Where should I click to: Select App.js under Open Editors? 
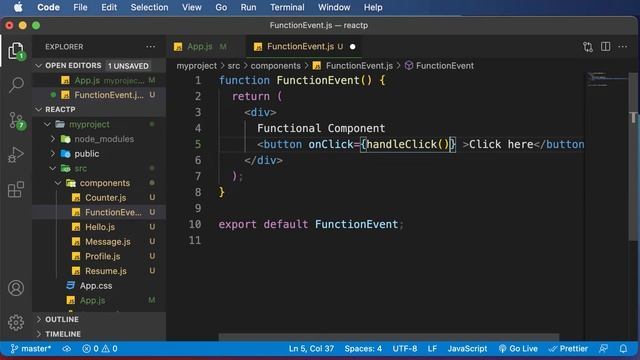[99, 80]
